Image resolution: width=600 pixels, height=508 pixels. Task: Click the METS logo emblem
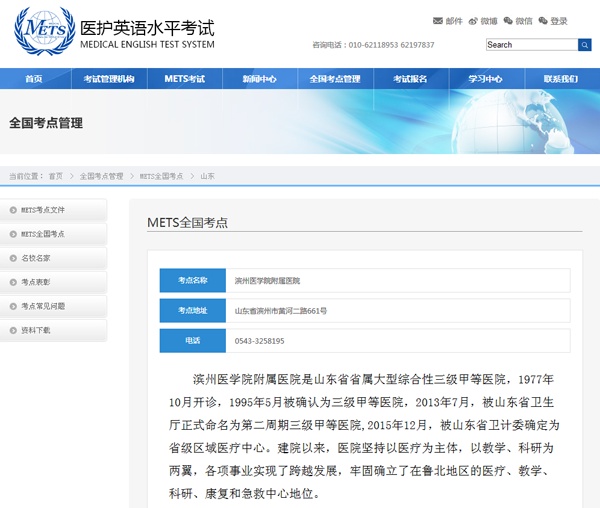tap(44, 31)
